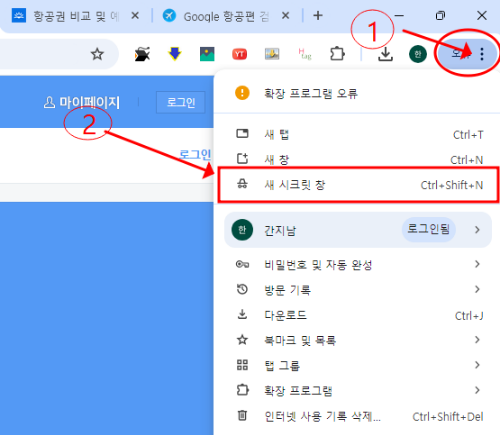Click the 로그인됨 status chip
The height and width of the screenshot is (435, 500).
[429, 230]
